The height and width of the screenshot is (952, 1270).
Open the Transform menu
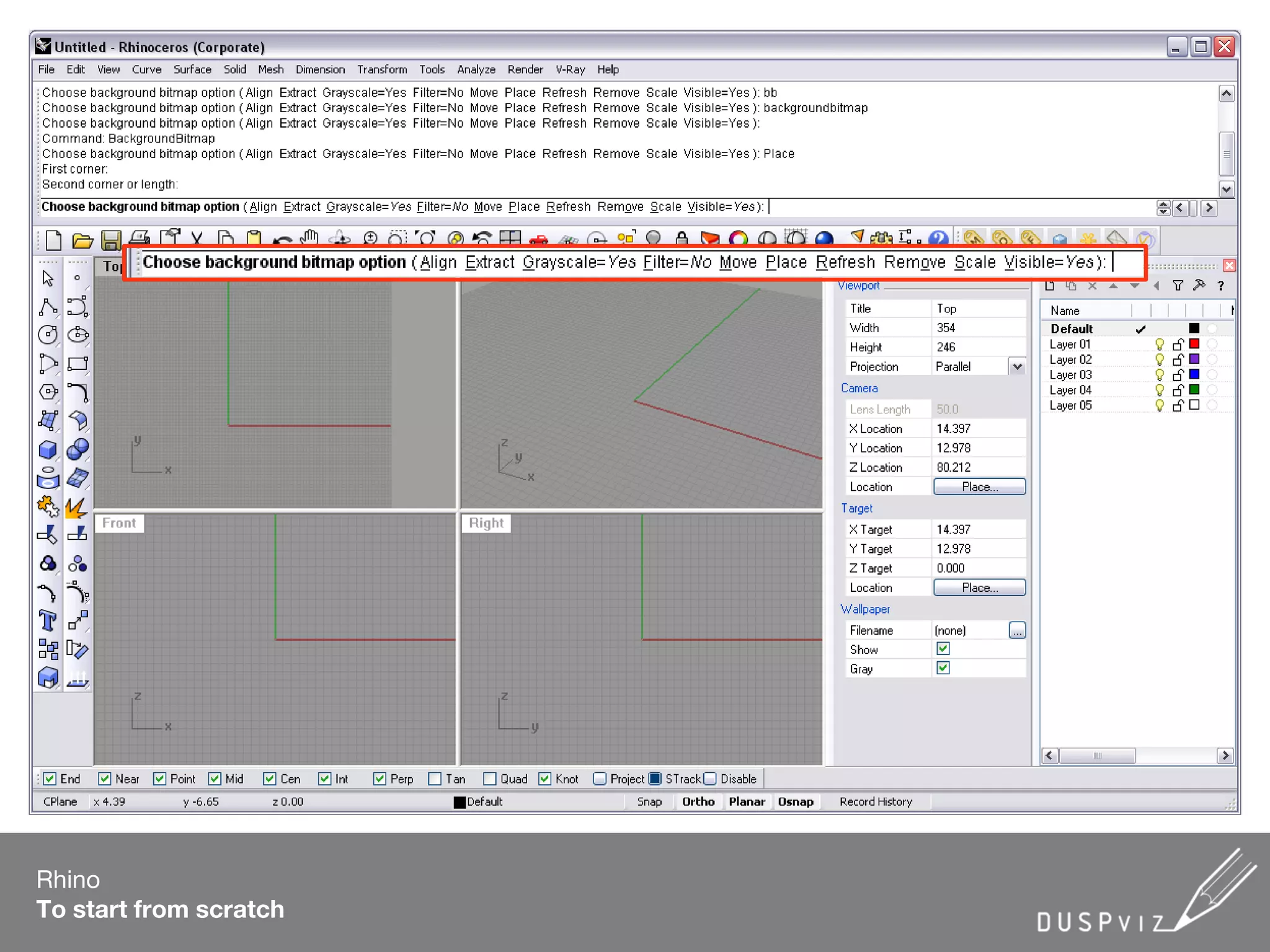[382, 69]
